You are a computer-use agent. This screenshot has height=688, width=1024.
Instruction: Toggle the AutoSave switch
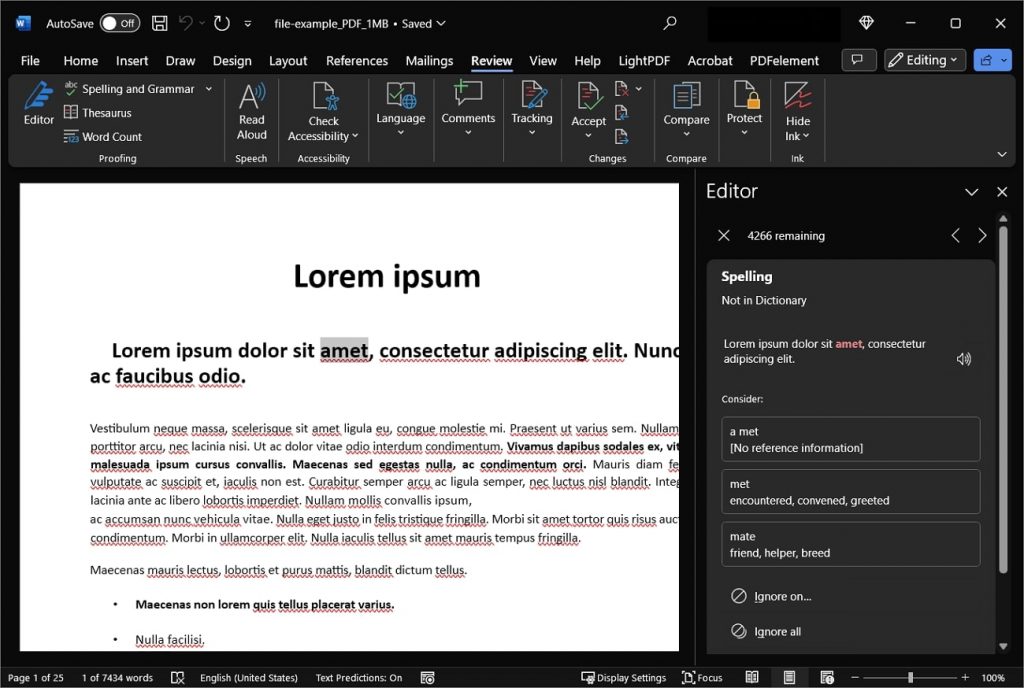click(x=119, y=23)
